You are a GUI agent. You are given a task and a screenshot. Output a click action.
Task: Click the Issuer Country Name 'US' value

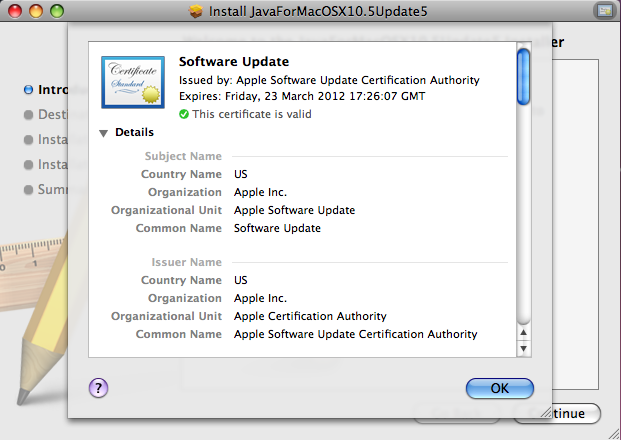point(241,280)
